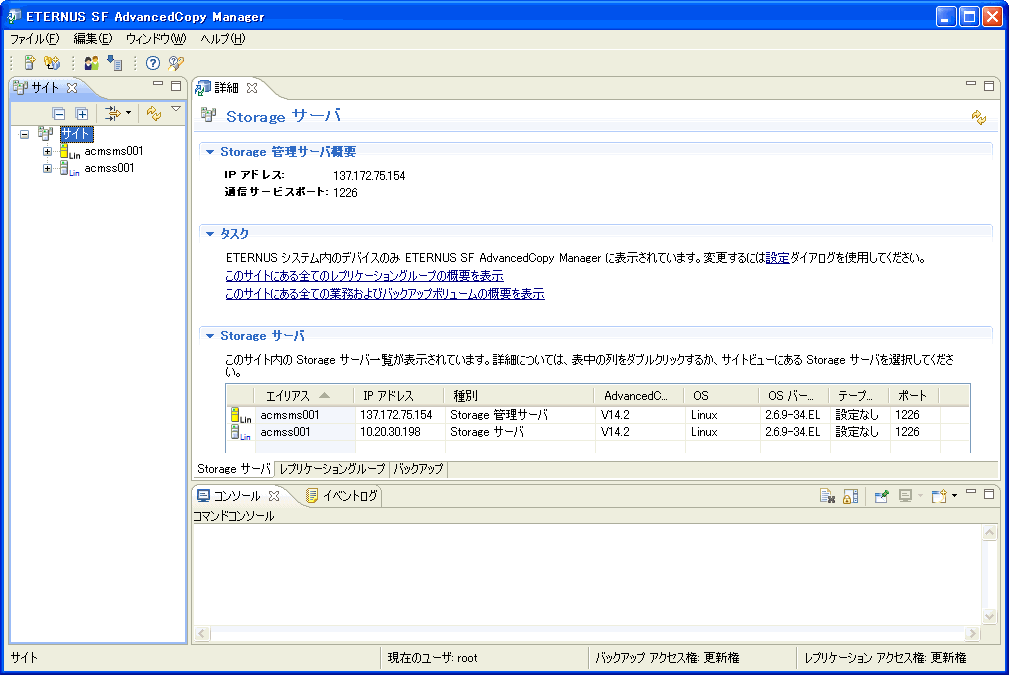Image resolution: width=1009 pixels, height=675 pixels.
Task: Show all replication groups summary link
Action: coord(364,276)
